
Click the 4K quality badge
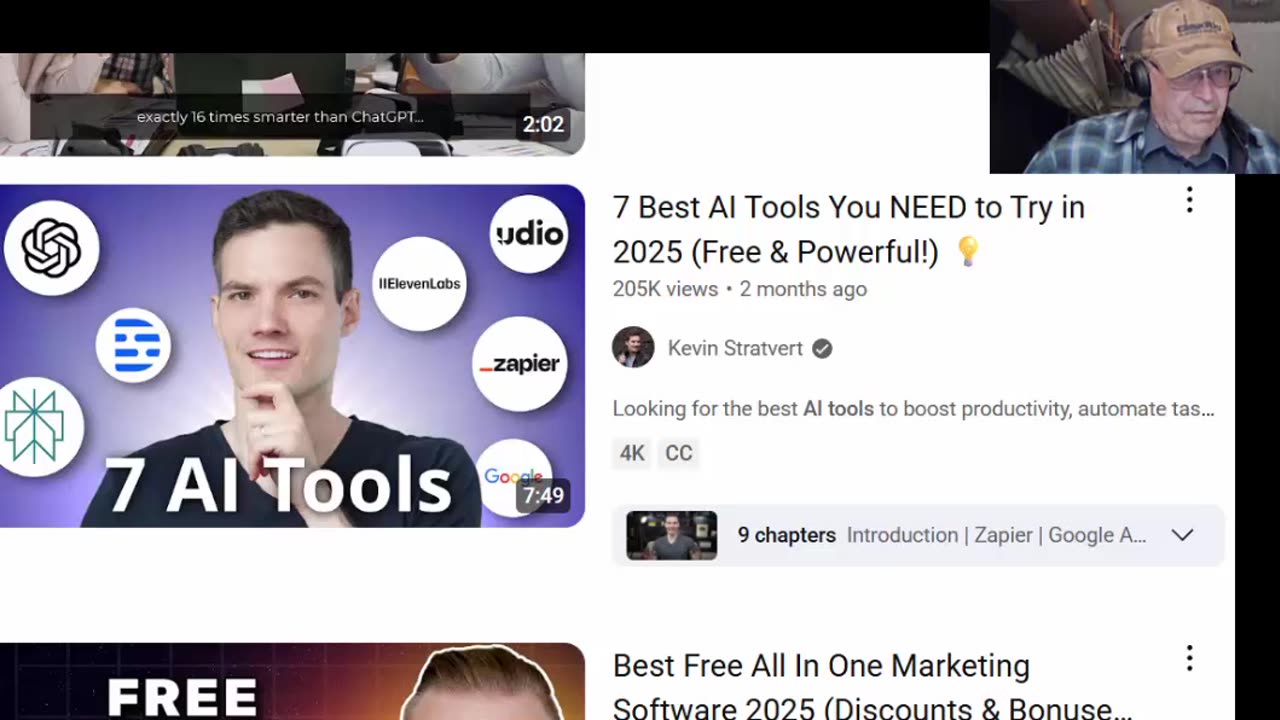pyautogui.click(x=632, y=453)
